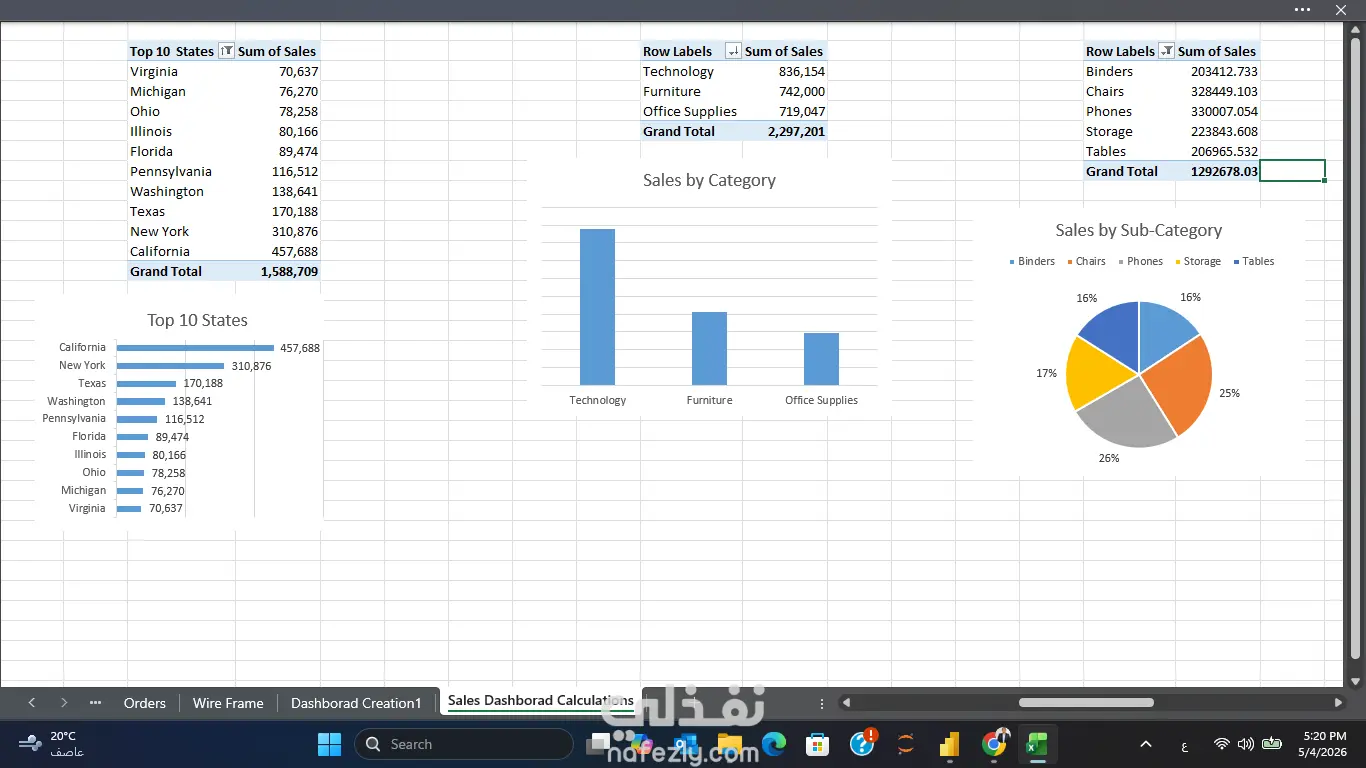
Task: Click the Binders legend entry
Action: coord(1031,261)
